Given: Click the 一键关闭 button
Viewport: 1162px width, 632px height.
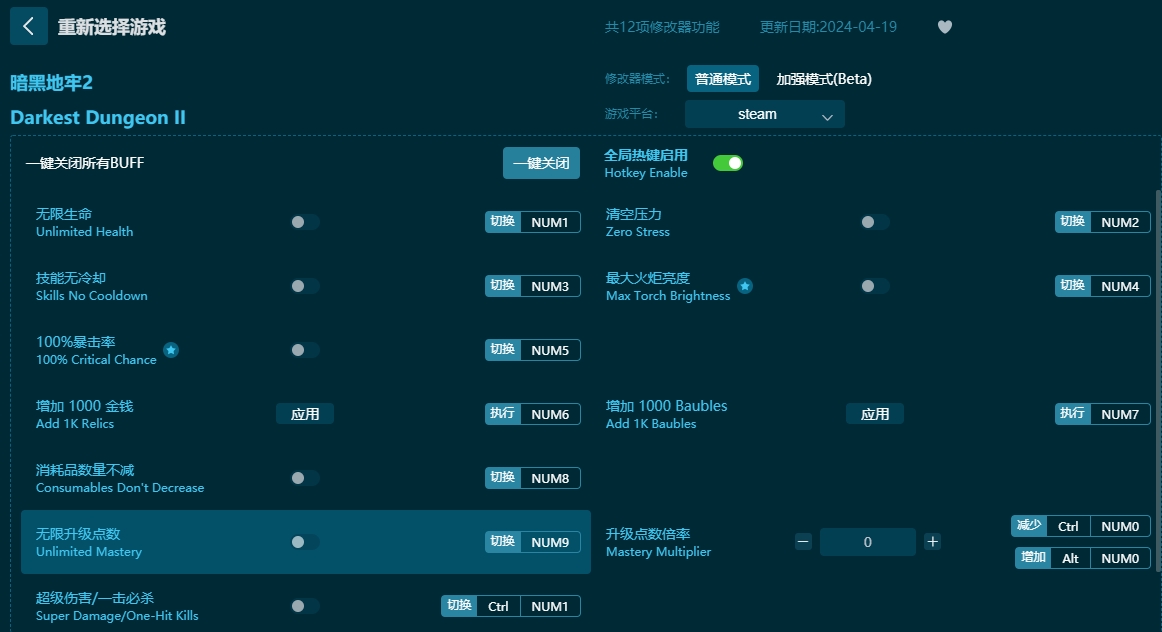Looking at the screenshot, I should (x=541, y=163).
